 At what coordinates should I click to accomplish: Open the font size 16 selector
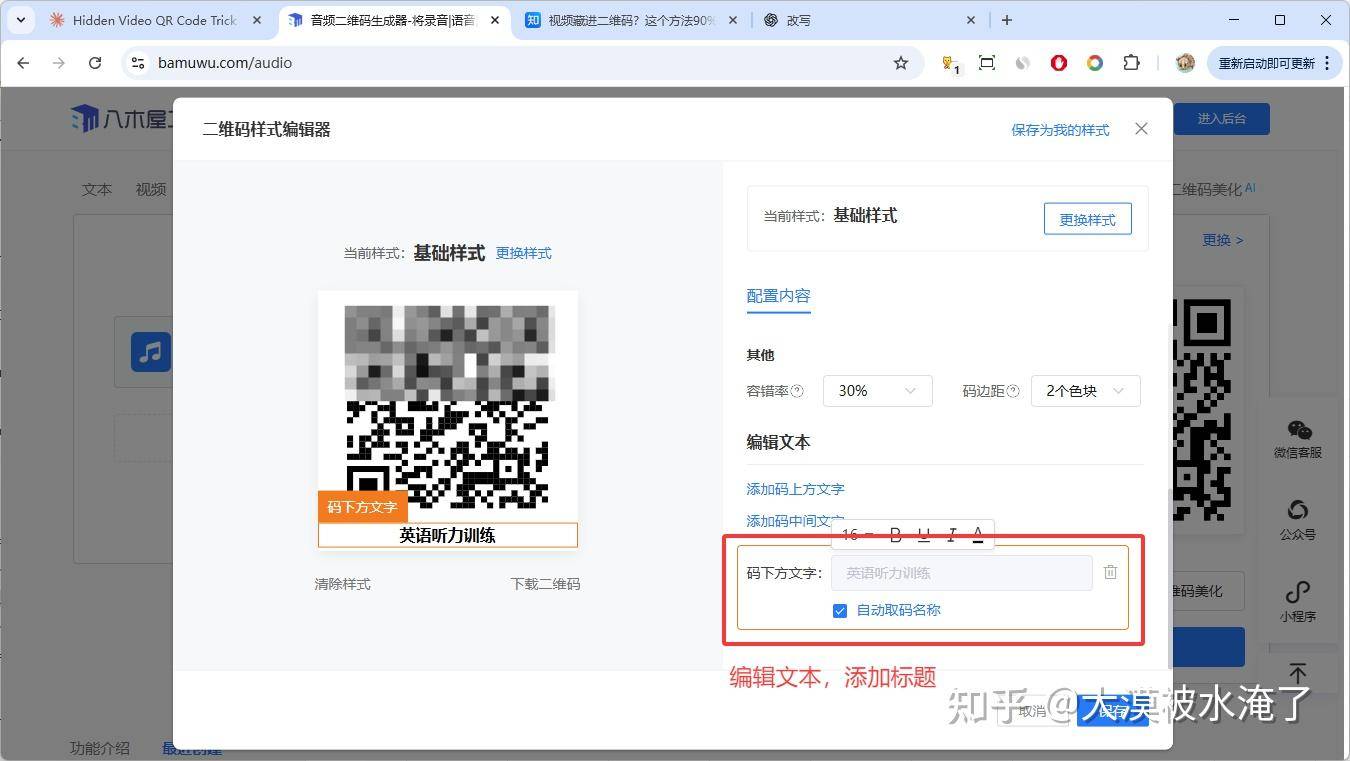[857, 535]
